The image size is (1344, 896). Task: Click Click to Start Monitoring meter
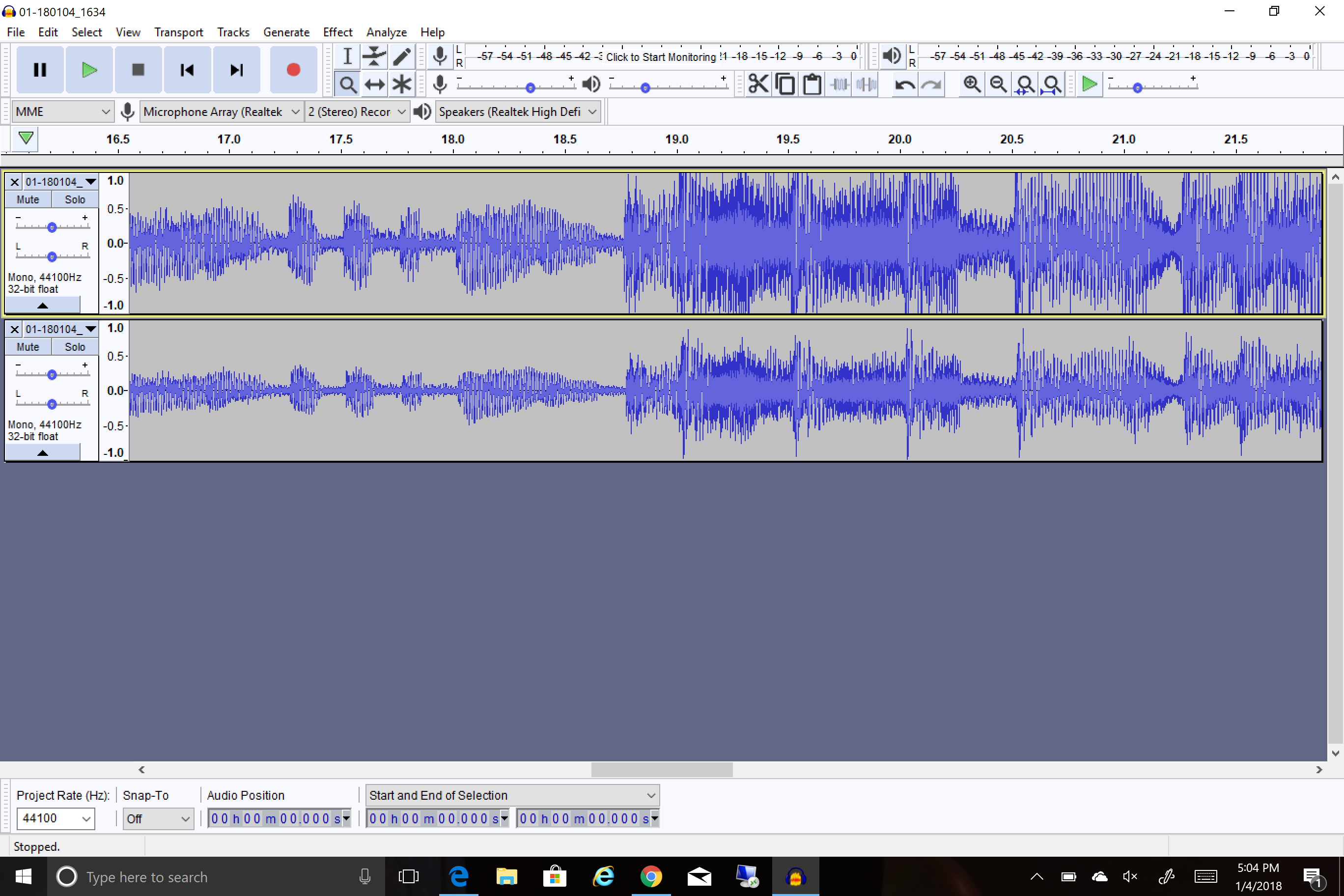click(x=661, y=56)
